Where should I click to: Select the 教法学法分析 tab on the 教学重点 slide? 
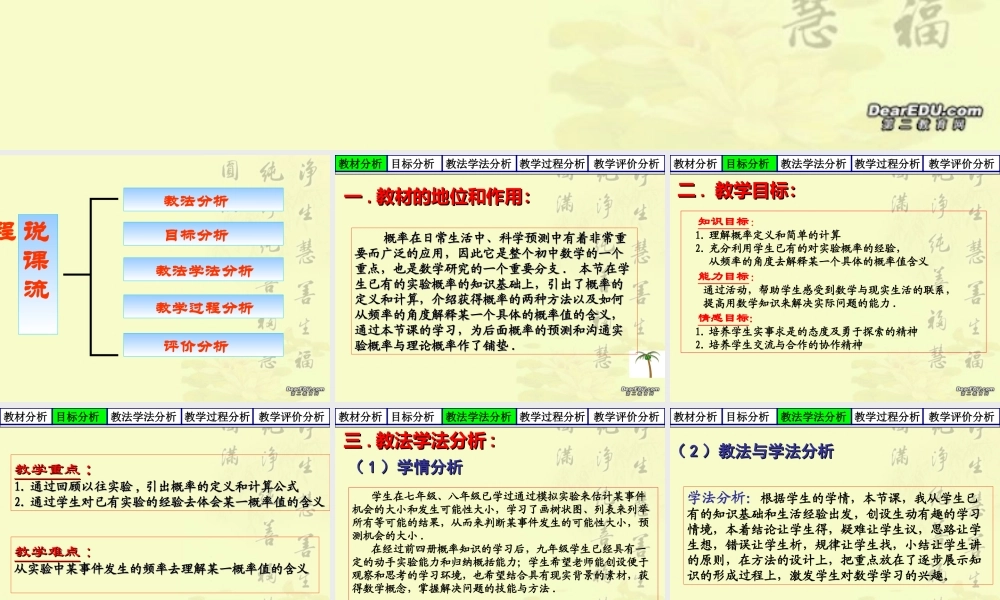143,417
